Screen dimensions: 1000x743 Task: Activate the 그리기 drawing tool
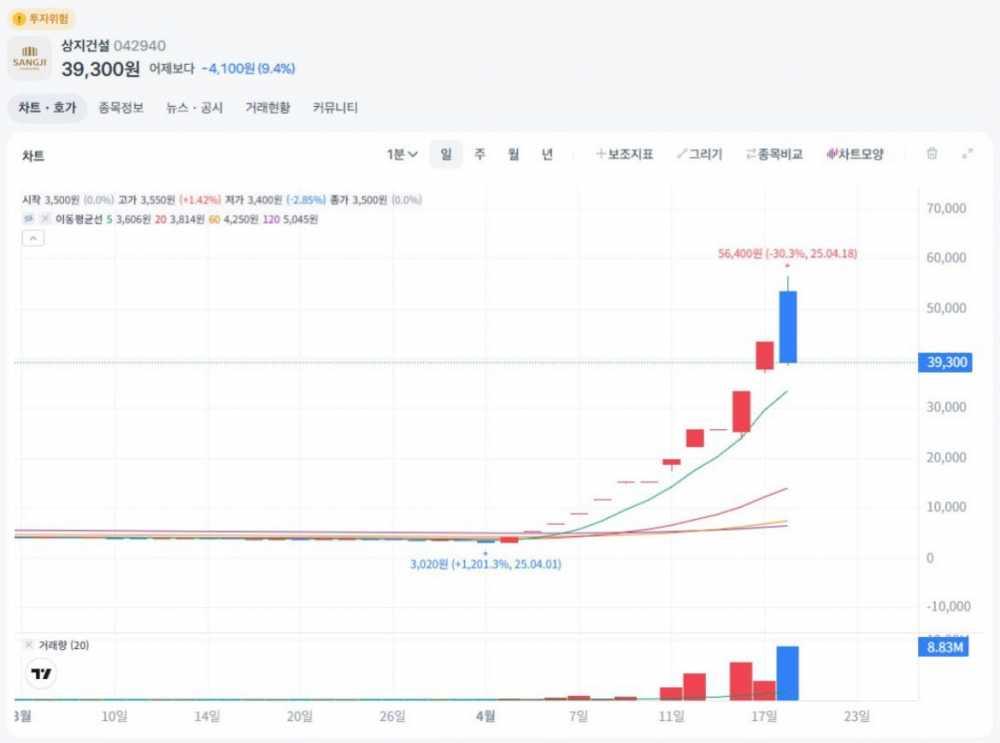[x=699, y=154]
